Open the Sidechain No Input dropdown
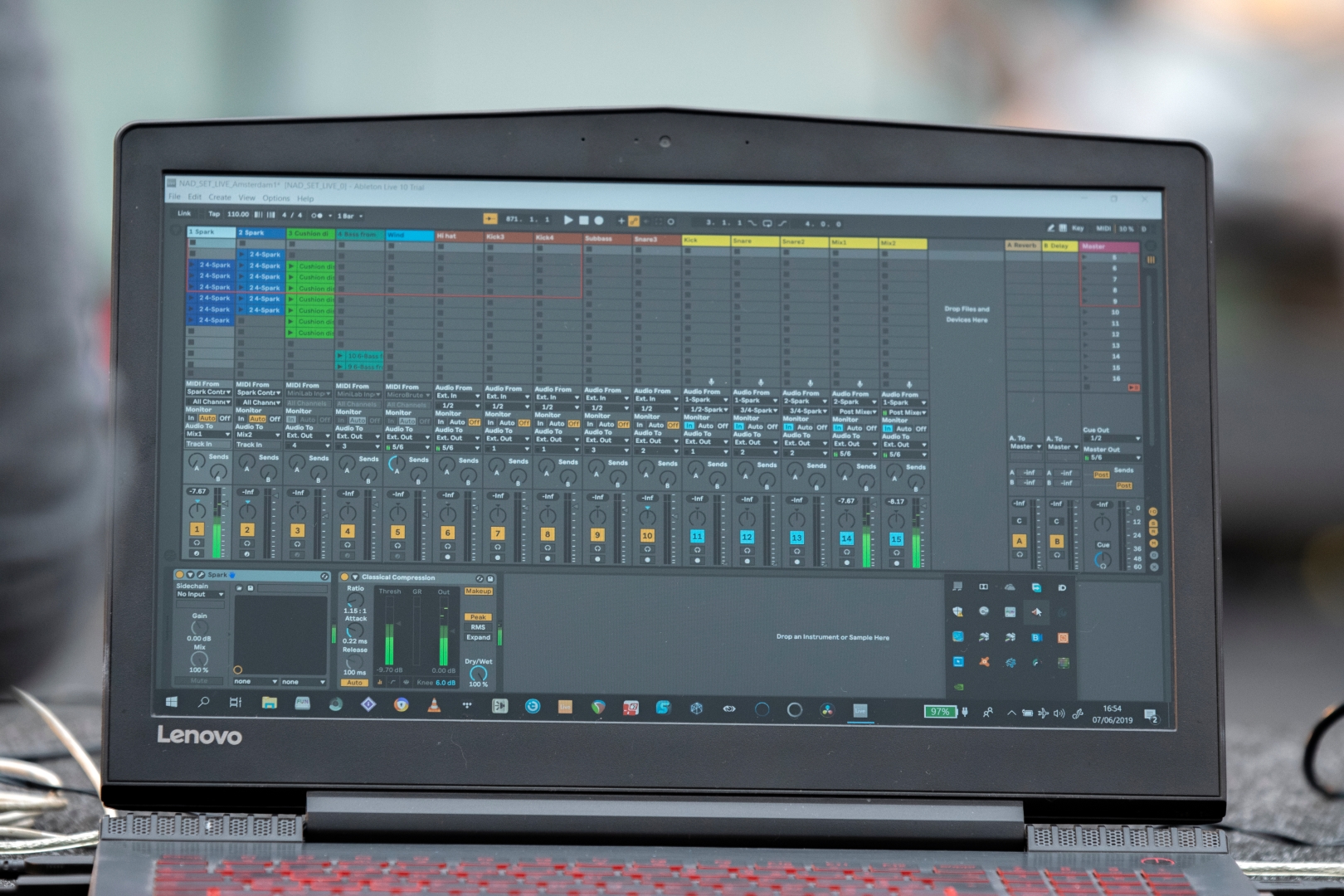1344x896 pixels. [x=200, y=594]
